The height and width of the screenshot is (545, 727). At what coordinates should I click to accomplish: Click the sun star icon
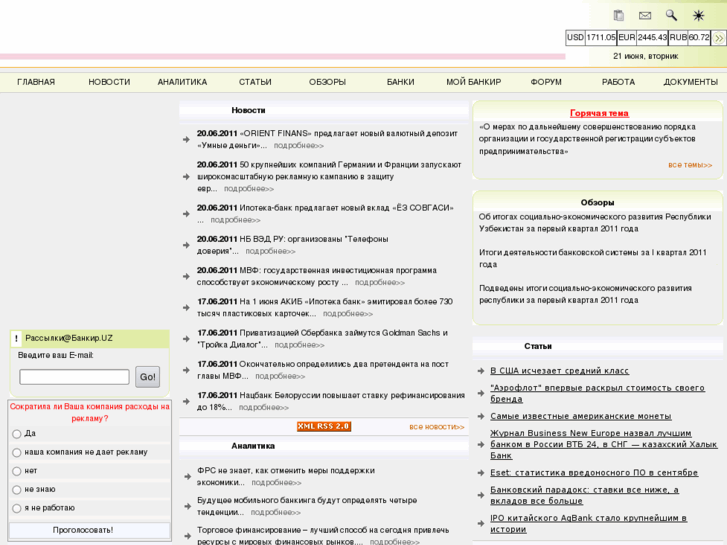pos(698,16)
